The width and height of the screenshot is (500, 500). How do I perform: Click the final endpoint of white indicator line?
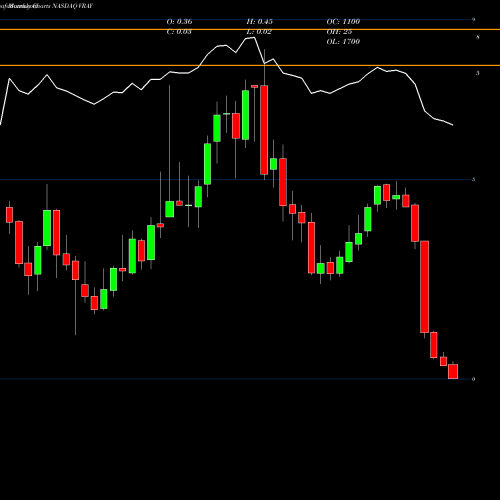[x=453, y=125]
